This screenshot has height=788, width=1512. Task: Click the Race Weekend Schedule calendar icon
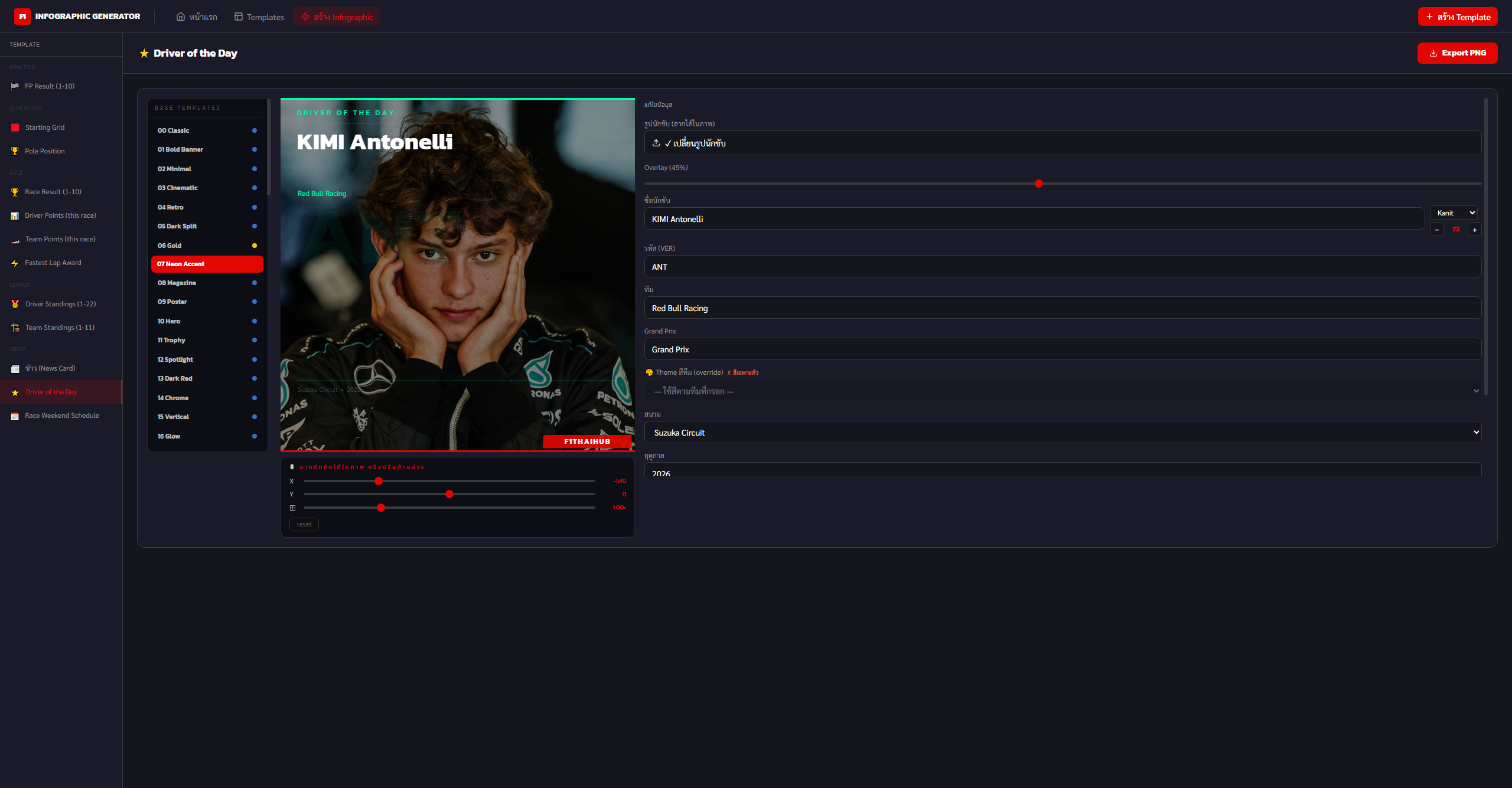tap(15, 416)
